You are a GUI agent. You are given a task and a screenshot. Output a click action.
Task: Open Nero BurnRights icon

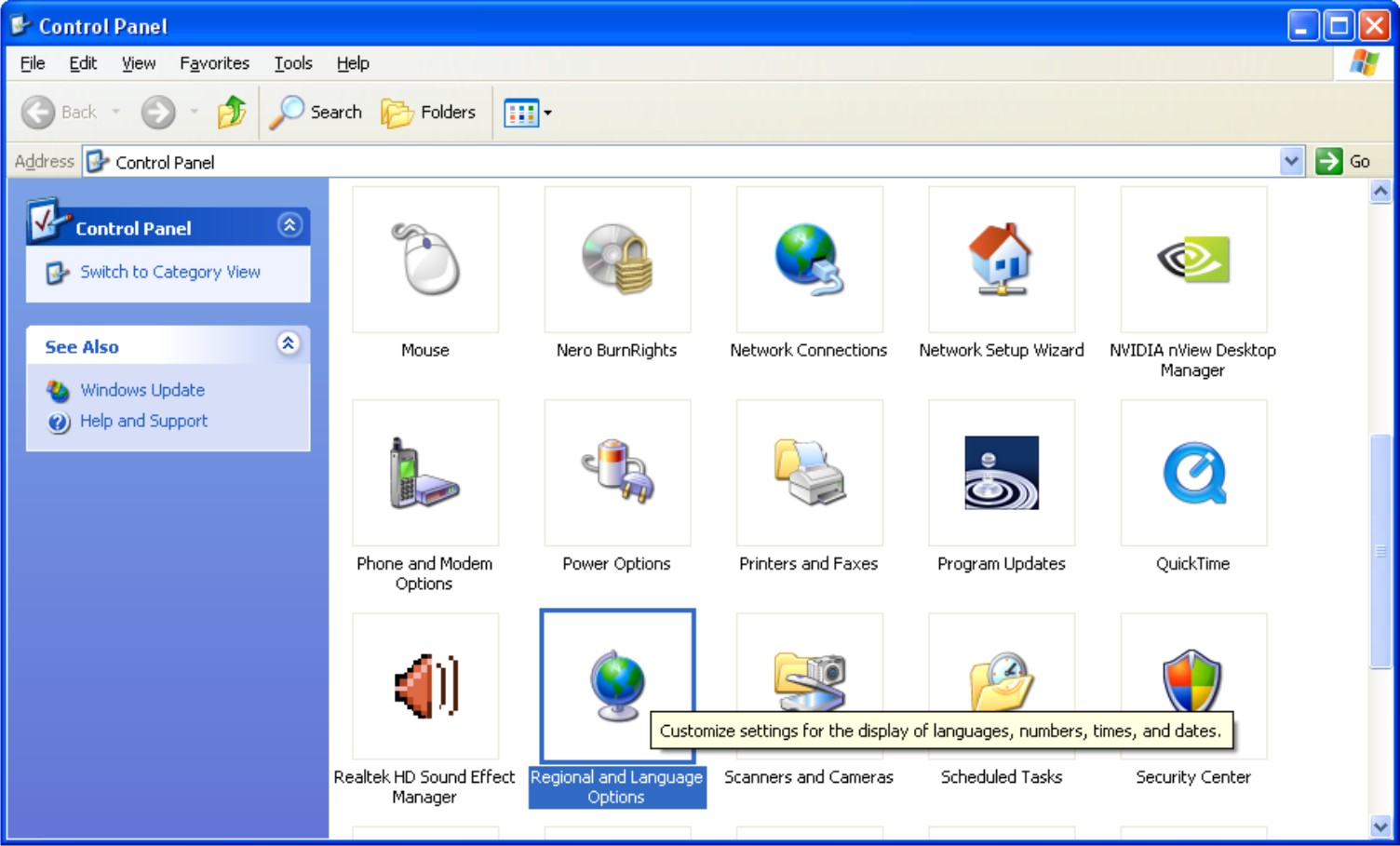pos(617,260)
